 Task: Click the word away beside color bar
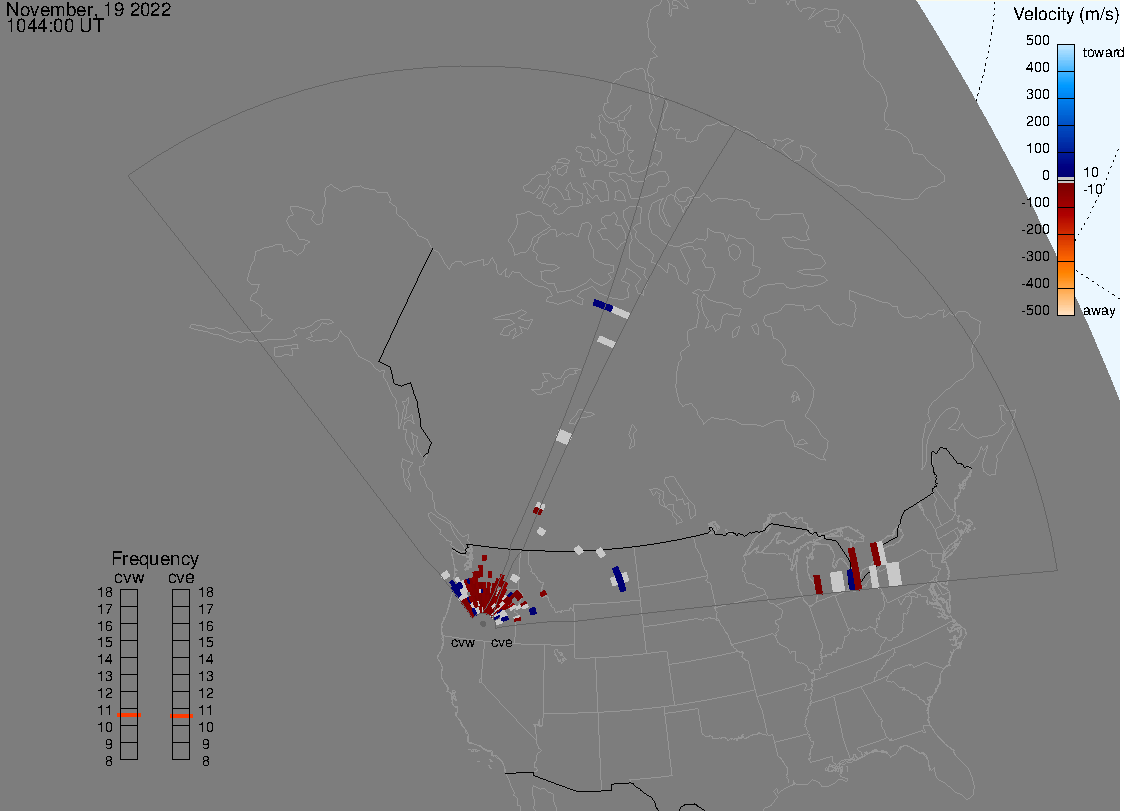click(x=1099, y=310)
